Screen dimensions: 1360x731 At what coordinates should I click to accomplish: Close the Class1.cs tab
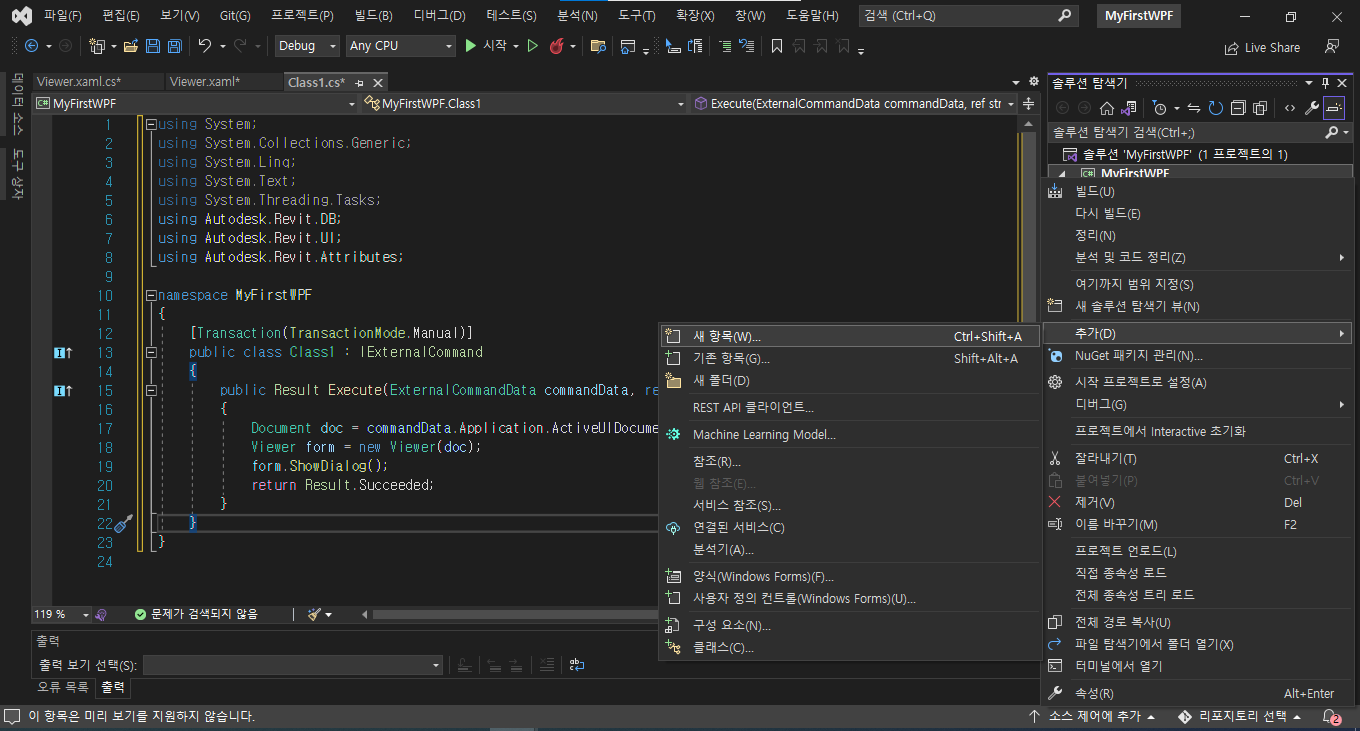(378, 83)
